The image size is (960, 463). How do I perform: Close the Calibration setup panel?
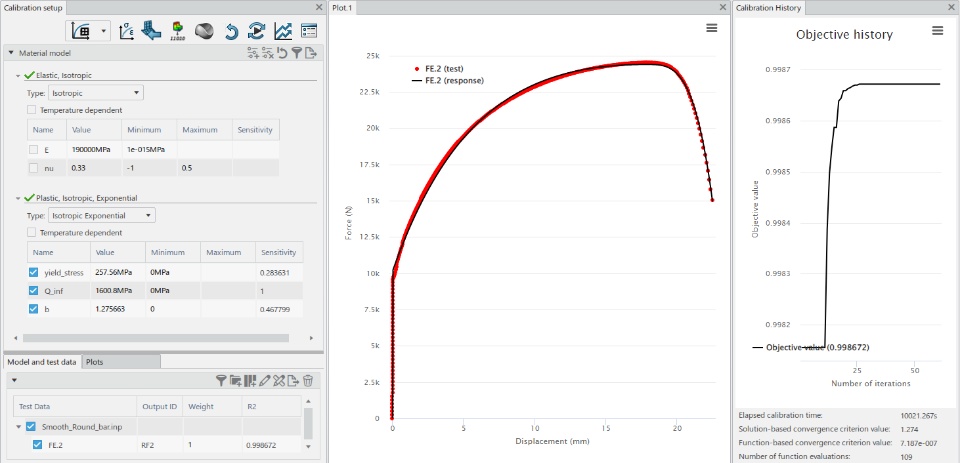tap(319, 7)
